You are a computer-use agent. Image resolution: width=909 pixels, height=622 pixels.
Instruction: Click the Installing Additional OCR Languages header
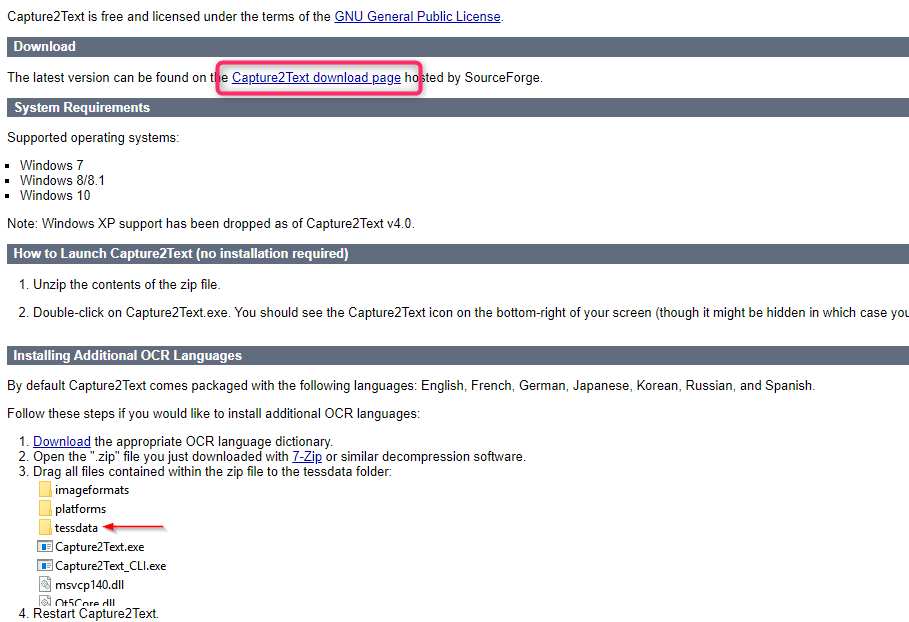pos(128,356)
